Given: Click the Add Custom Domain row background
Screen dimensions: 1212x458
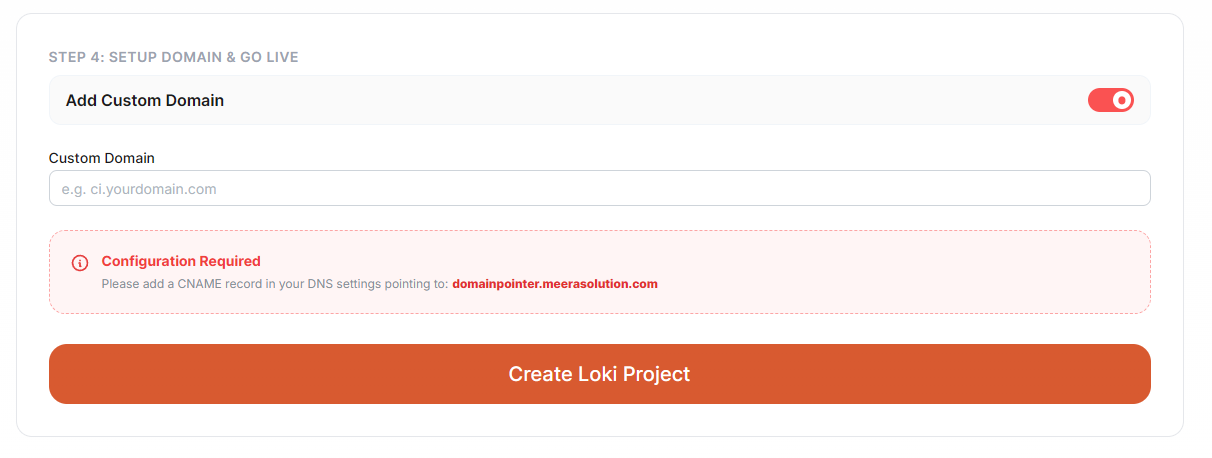Looking at the screenshot, I should [x=600, y=100].
